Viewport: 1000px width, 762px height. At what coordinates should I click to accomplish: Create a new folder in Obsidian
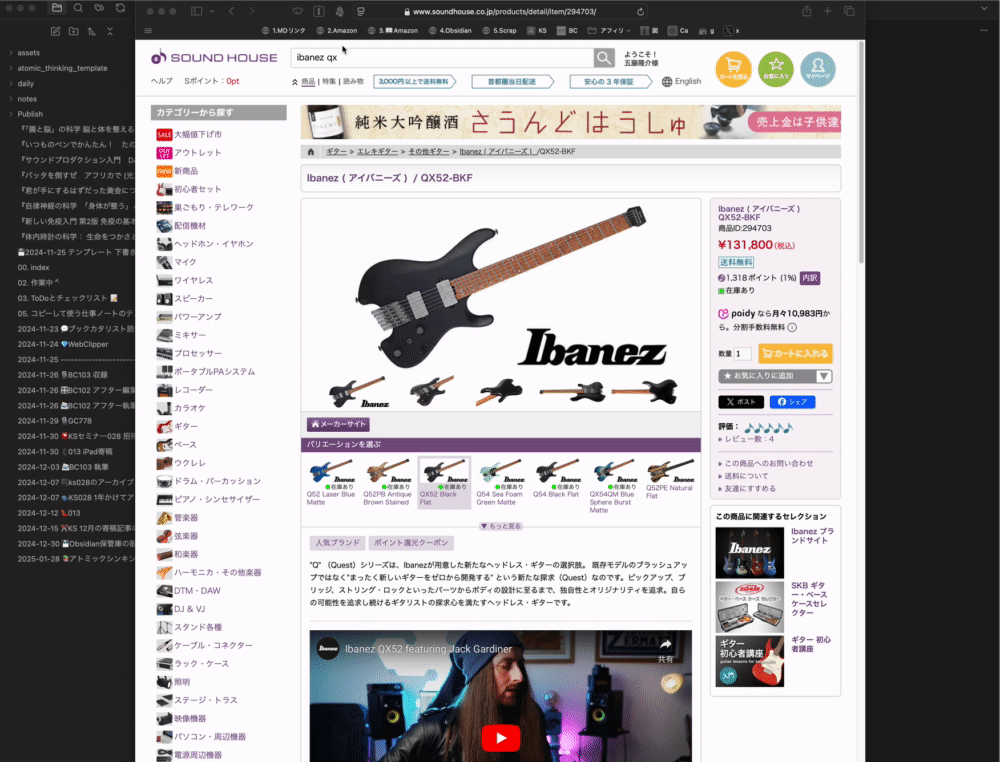(x=73, y=31)
